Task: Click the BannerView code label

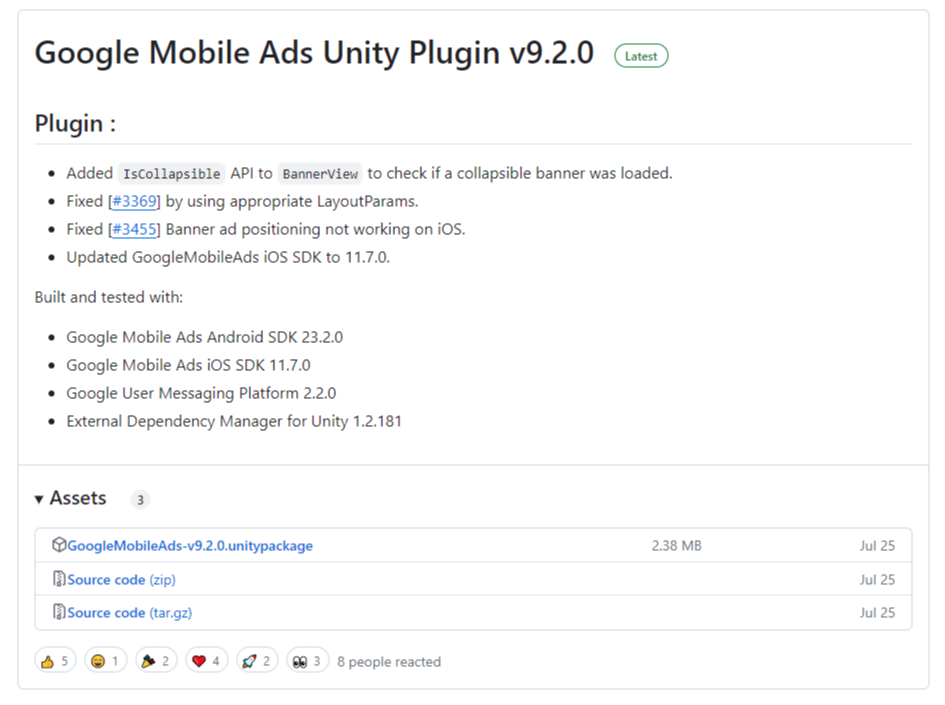Action: point(320,174)
